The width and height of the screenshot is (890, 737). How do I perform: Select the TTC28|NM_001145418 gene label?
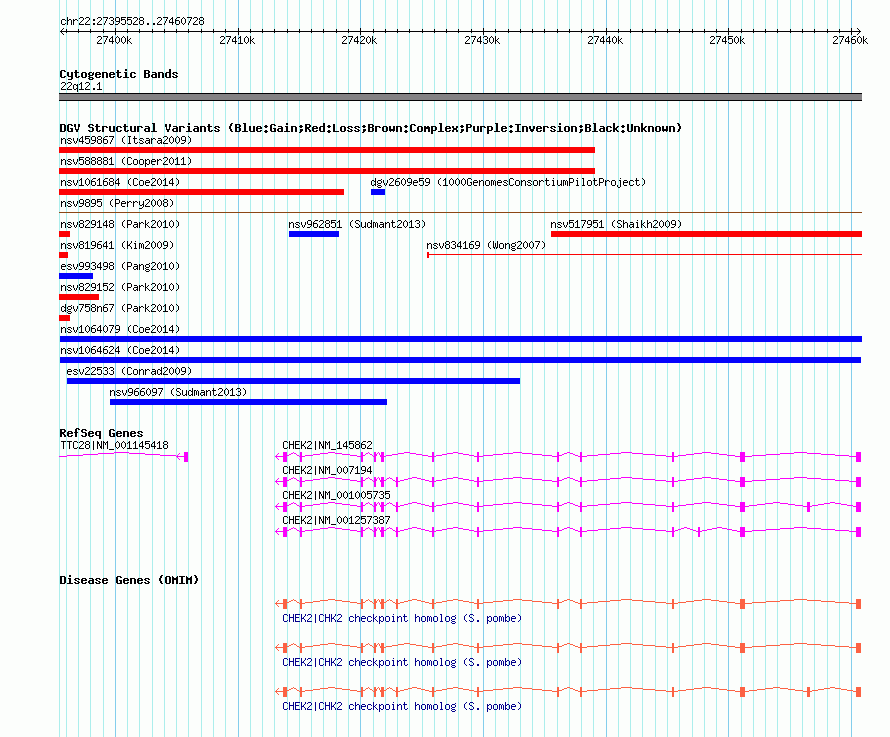point(114,445)
